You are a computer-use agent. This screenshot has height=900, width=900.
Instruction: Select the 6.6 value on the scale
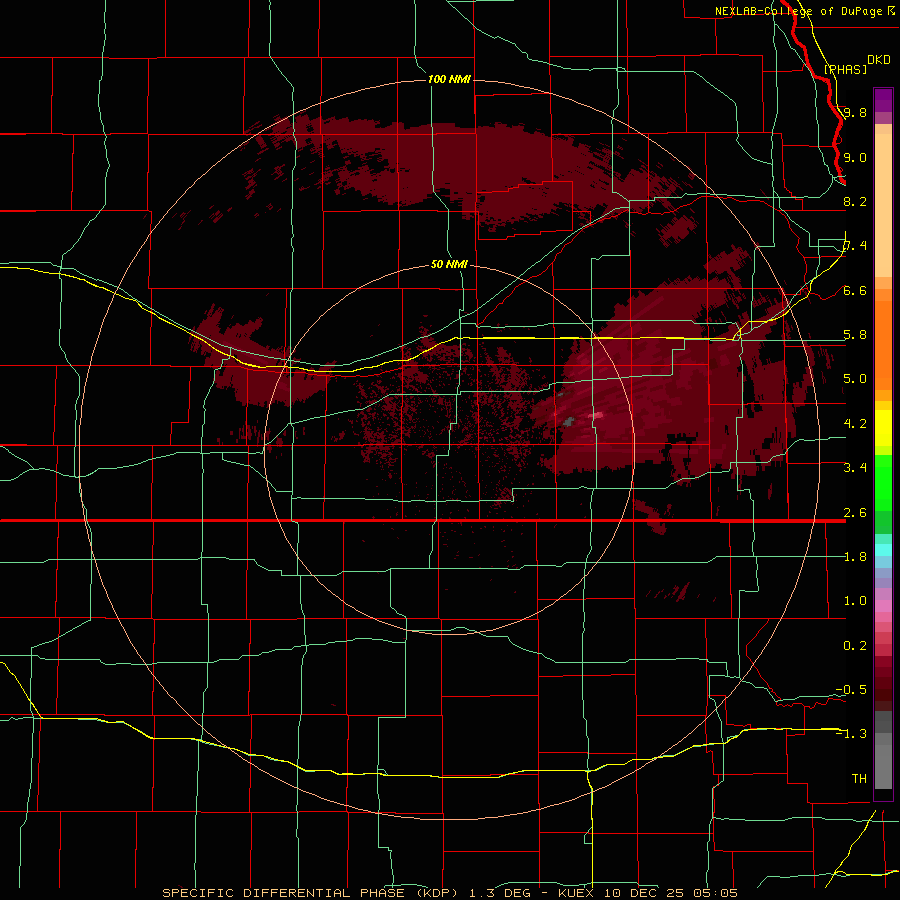click(855, 290)
